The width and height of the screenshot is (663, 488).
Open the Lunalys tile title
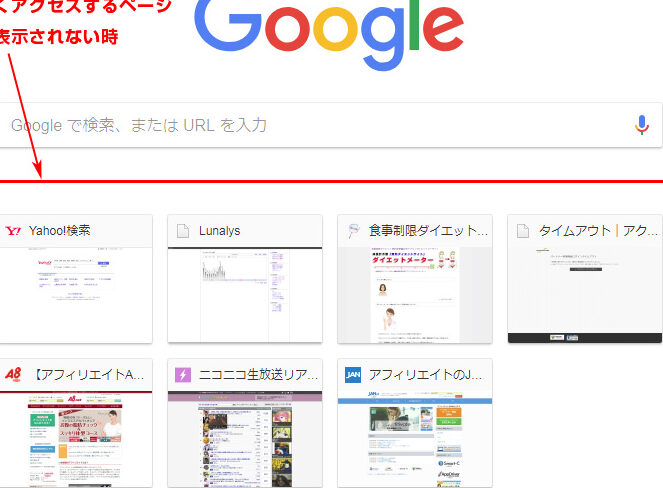click(219, 231)
